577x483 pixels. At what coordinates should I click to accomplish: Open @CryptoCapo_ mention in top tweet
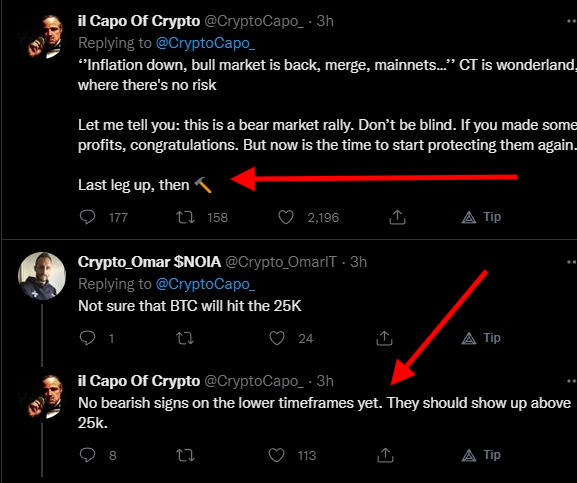[205, 43]
